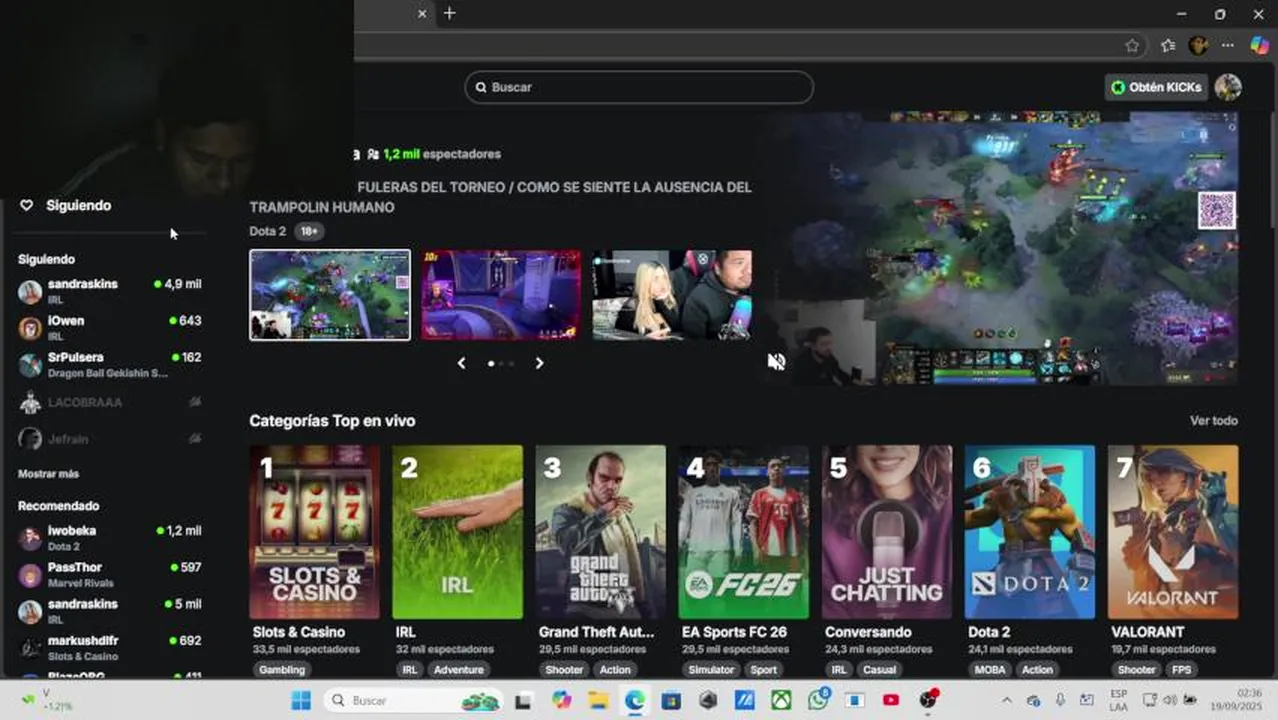Click the Obtén KICKs button
This screenshot has width=1278, height=720.
click(x=1156, y=87)
